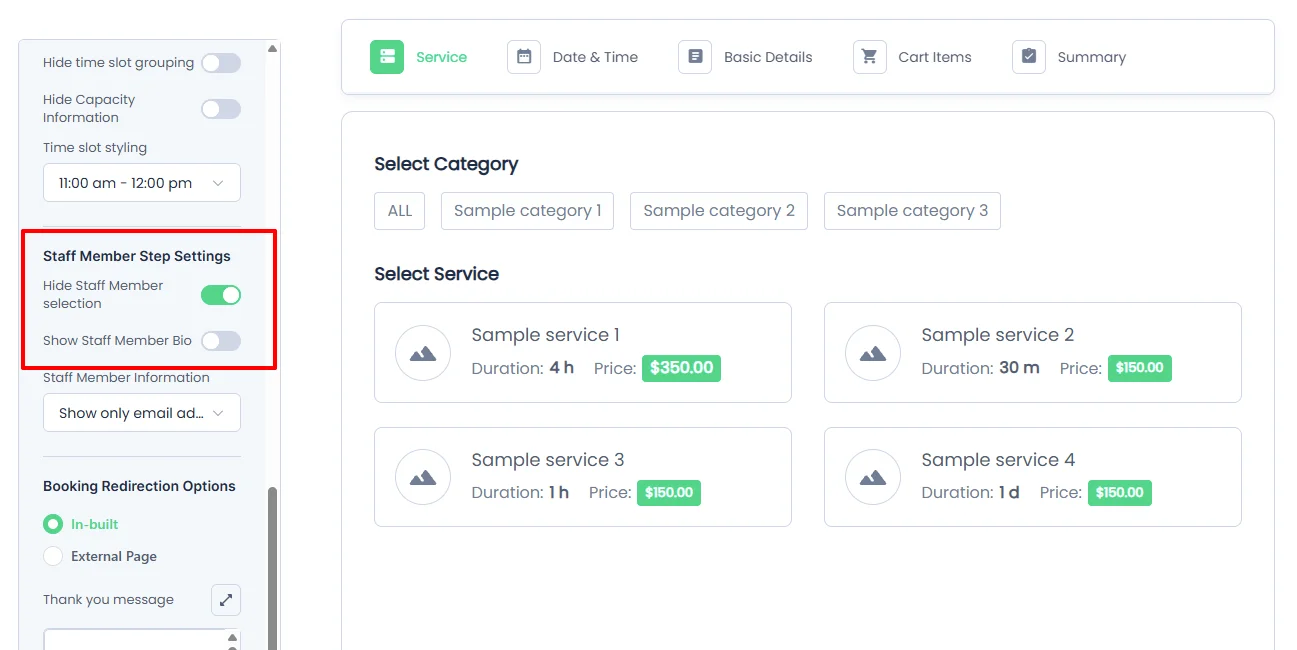Enable the Show Staff Member Bio switch

(x=221, y=341)
